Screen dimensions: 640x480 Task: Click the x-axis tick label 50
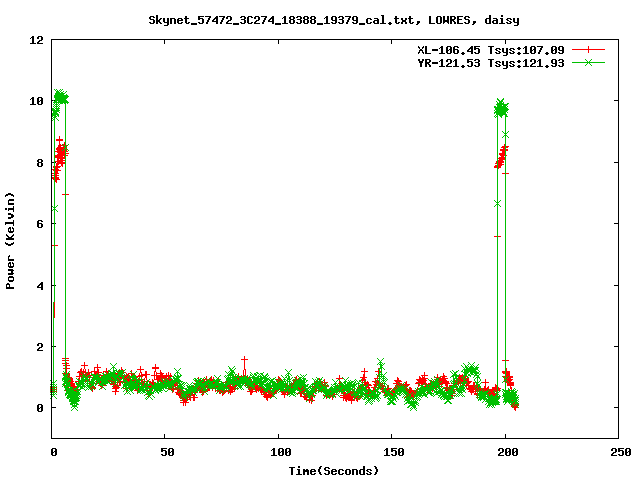coord(167,452)
